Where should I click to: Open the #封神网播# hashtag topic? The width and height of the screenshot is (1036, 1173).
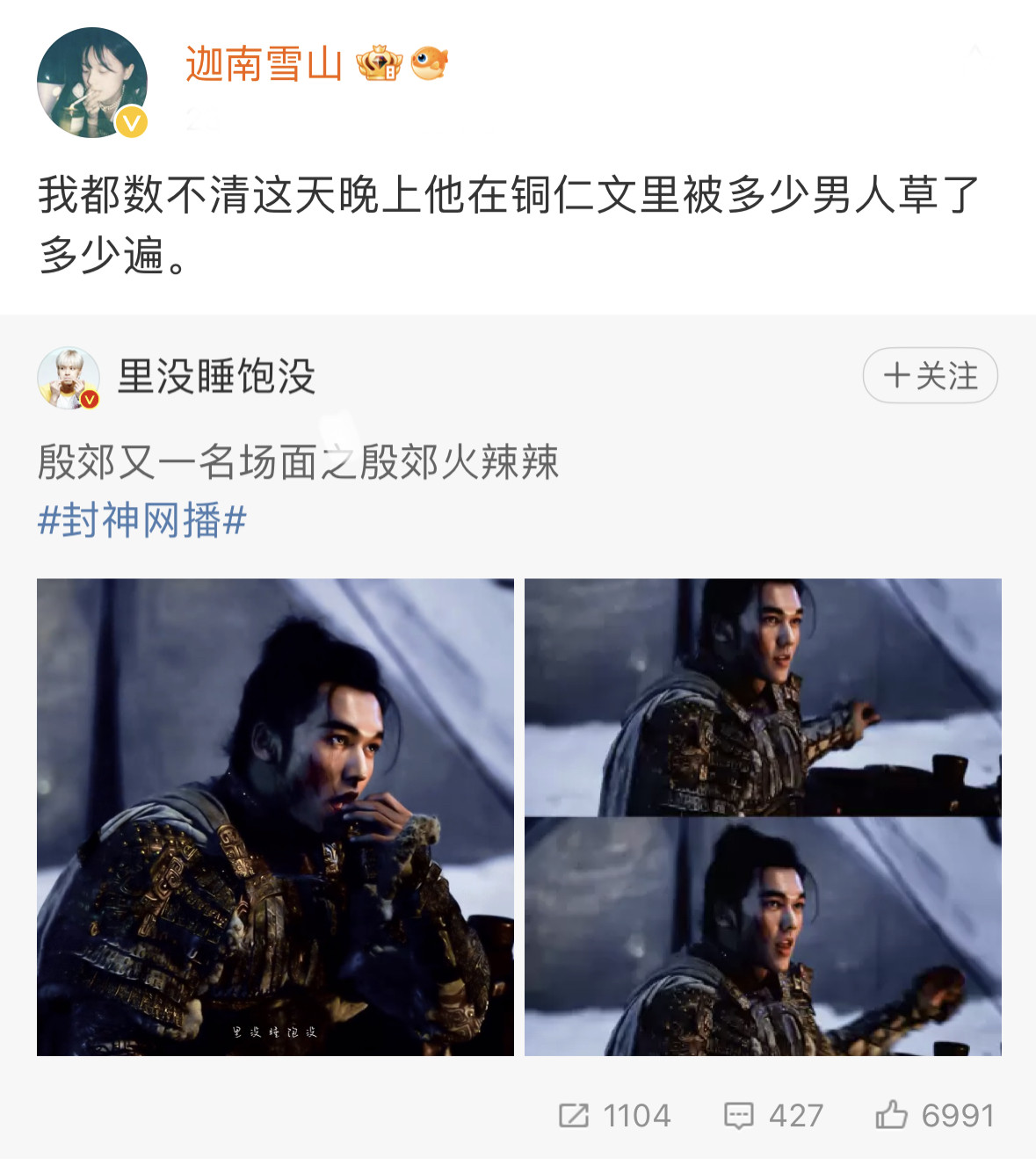[142, 520]
